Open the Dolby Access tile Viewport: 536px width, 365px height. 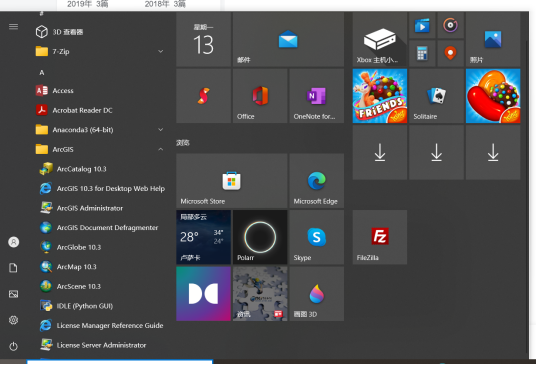[x=203, y=294]
